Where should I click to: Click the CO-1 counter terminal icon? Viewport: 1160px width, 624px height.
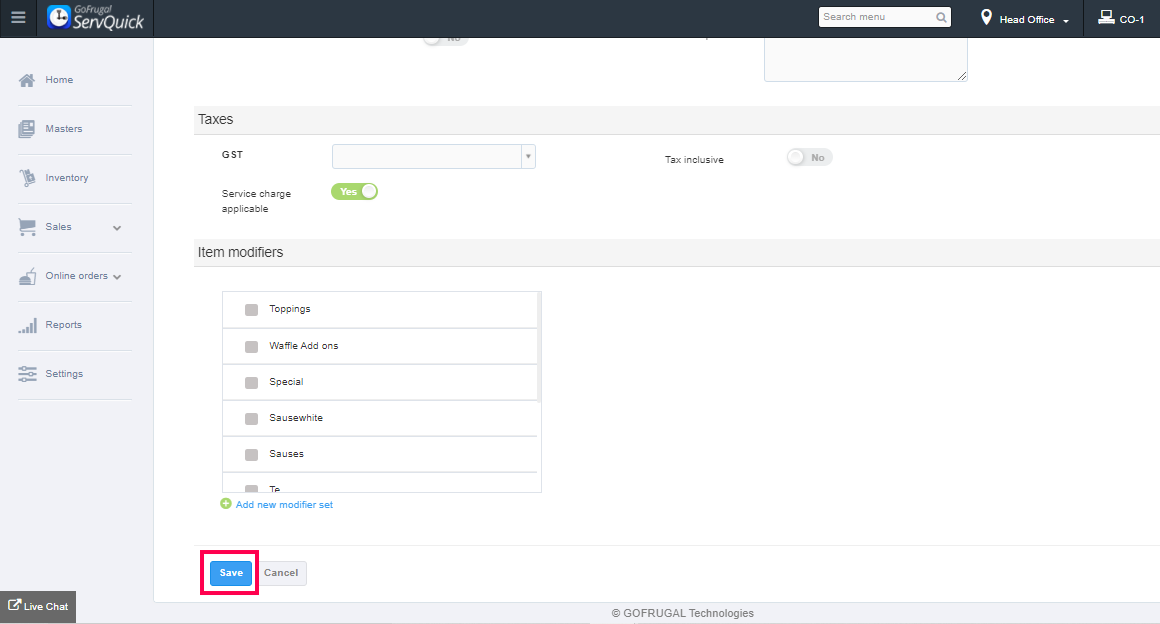[1106, 17]
